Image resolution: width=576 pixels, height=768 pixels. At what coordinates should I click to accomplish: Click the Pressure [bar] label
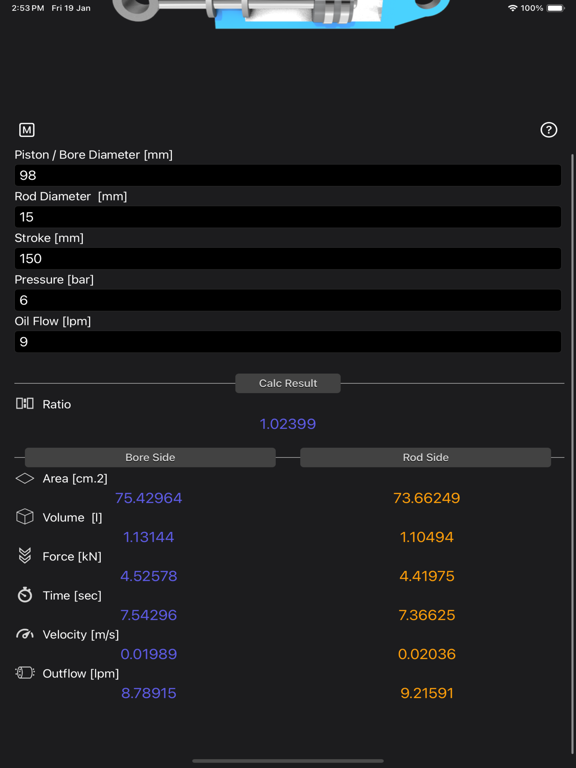54,280
